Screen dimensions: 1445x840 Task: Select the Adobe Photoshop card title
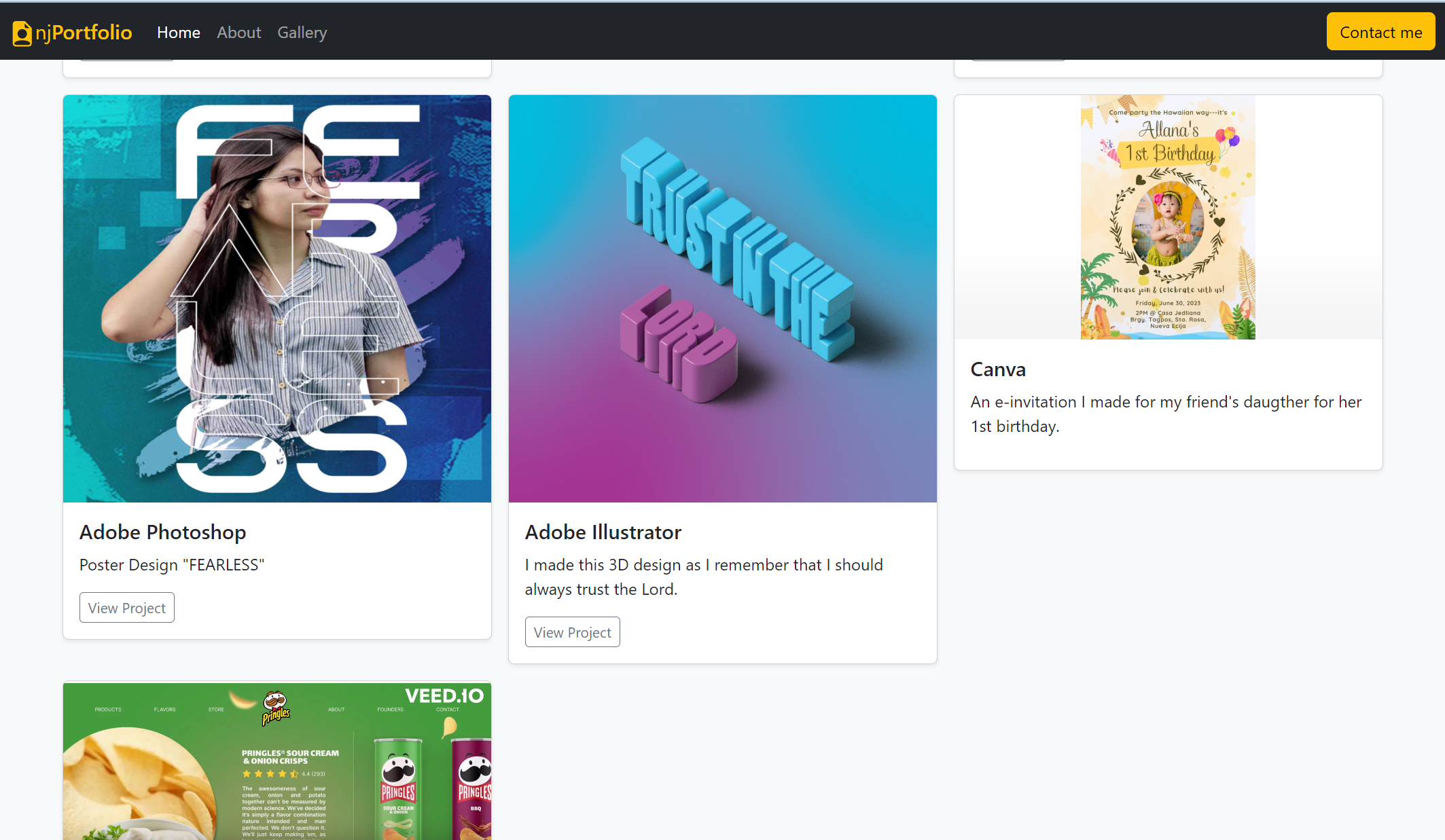point(162,532)
